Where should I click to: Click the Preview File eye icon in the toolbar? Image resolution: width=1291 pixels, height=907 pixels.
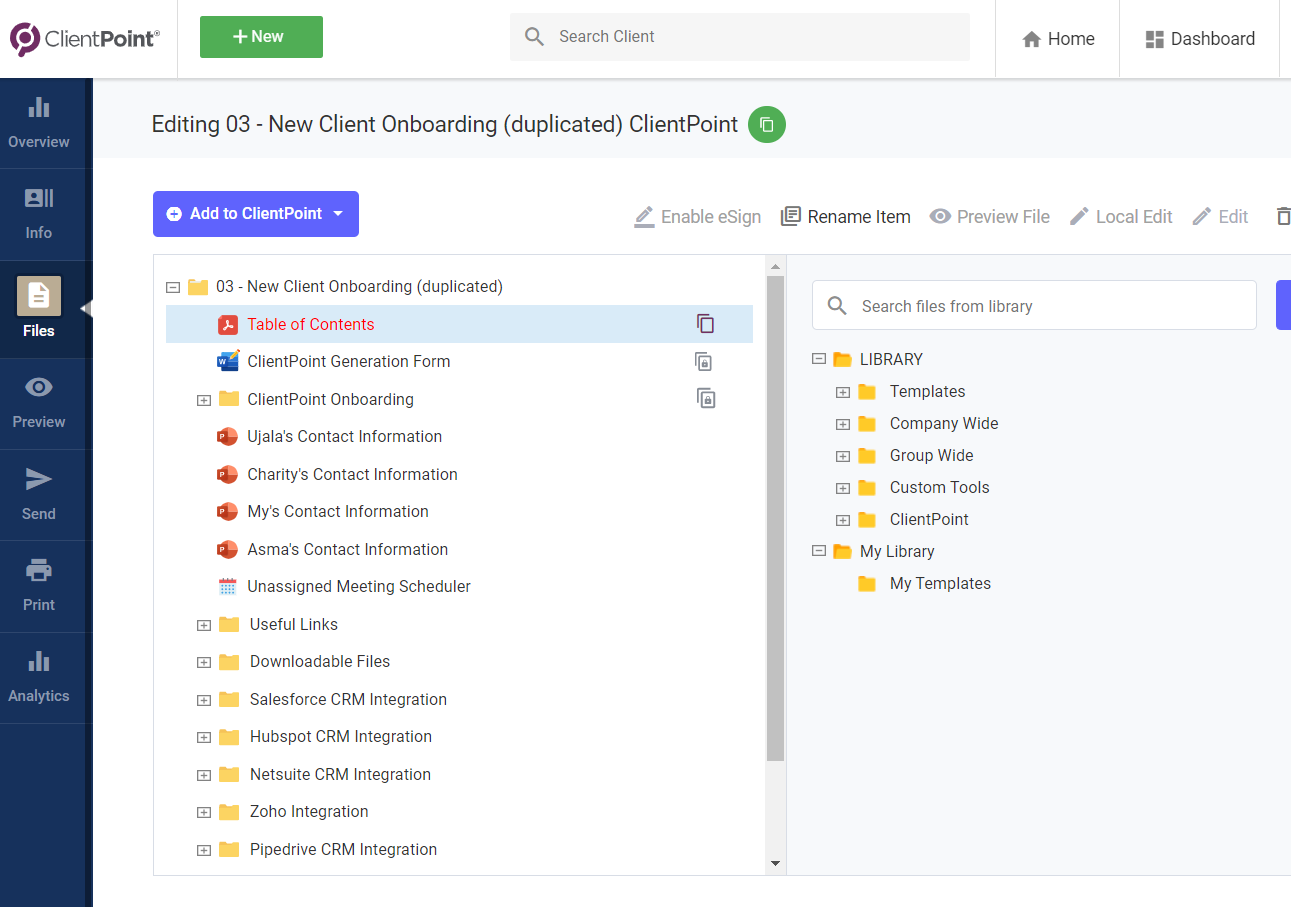940,216
